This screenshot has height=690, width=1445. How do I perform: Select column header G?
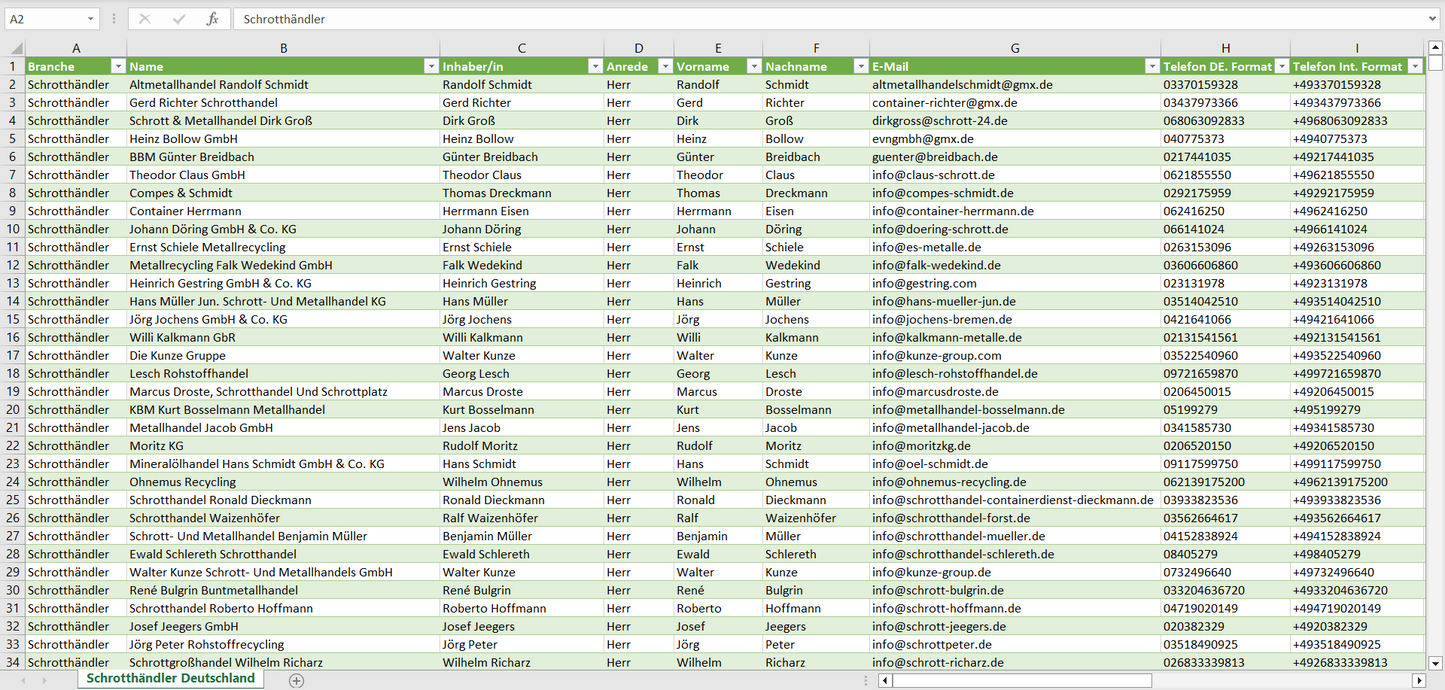pyautogui.click(x=1015, y=48)
